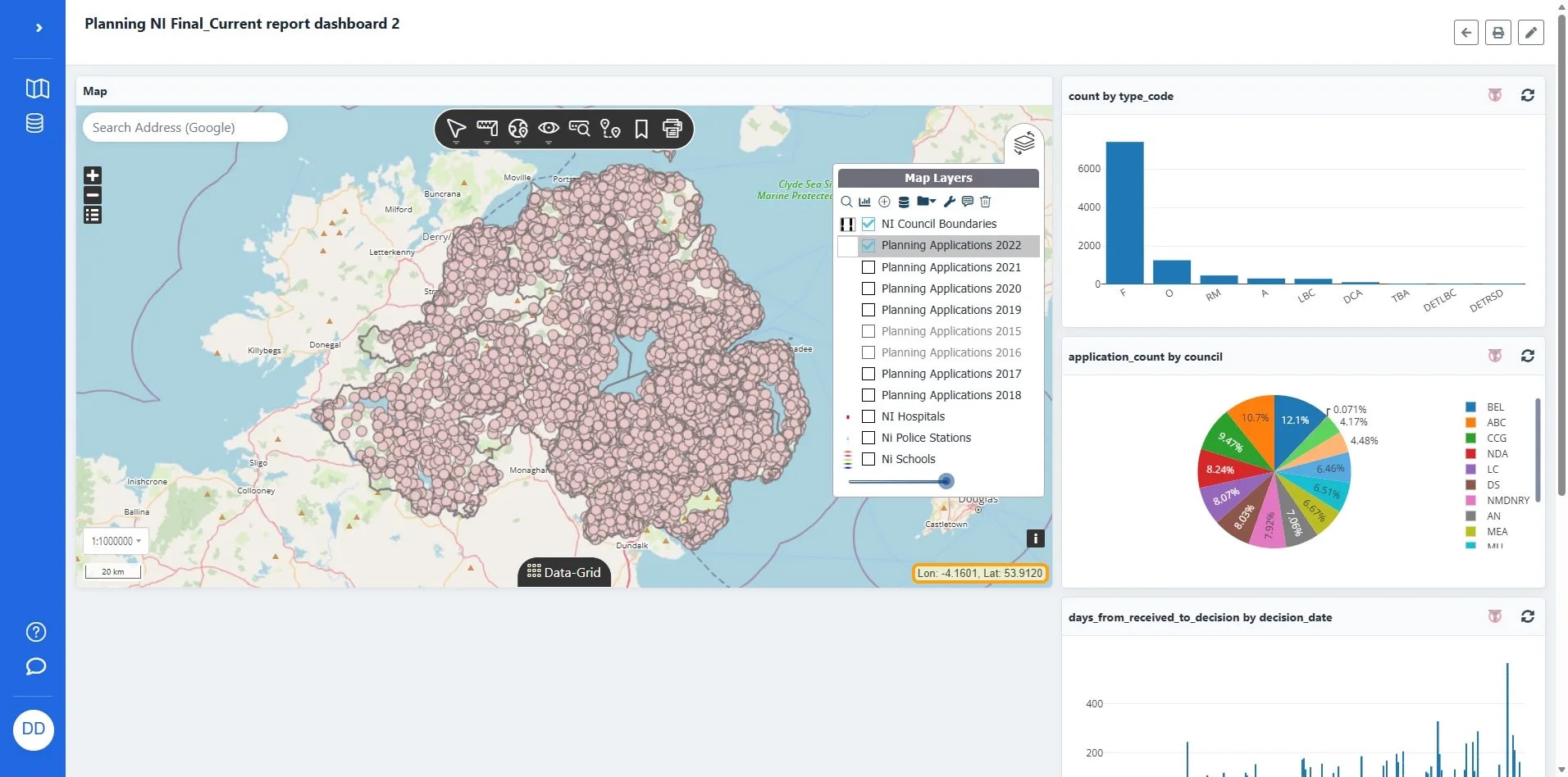Click the layer opacity slider handle

click(946, 481)
